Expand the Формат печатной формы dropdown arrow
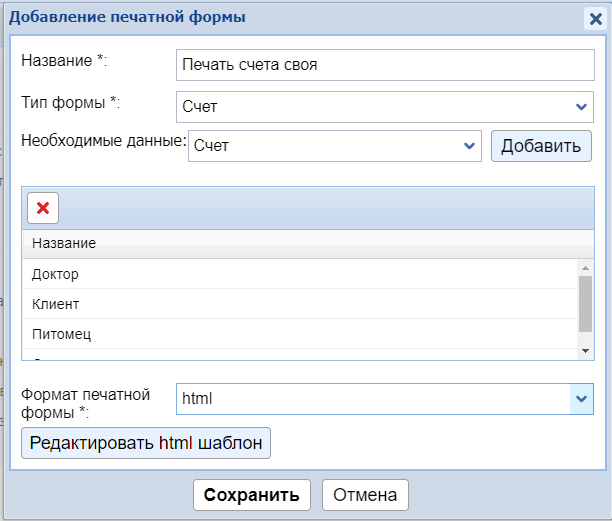This screenshot has height=521, width=612. 581,399
